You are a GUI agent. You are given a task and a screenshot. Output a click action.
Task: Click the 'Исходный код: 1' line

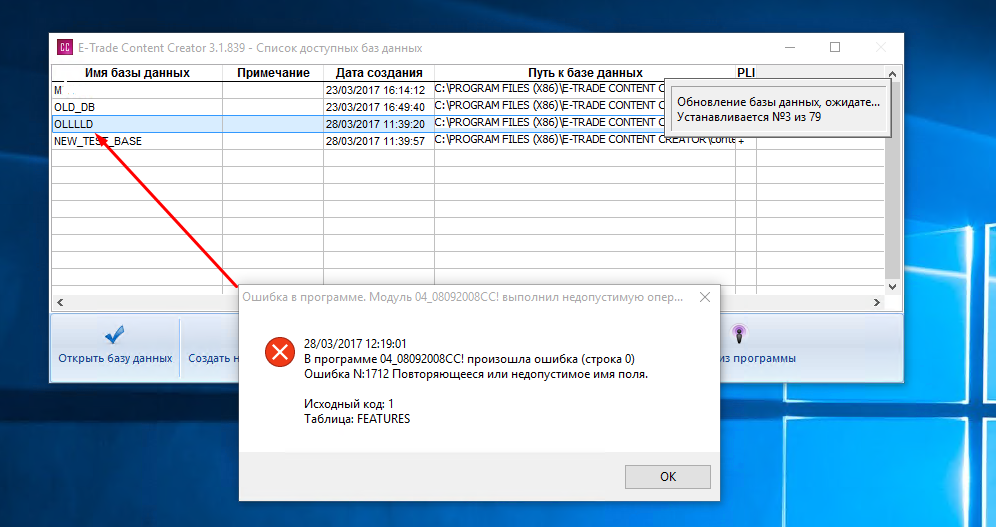(349, 404)
